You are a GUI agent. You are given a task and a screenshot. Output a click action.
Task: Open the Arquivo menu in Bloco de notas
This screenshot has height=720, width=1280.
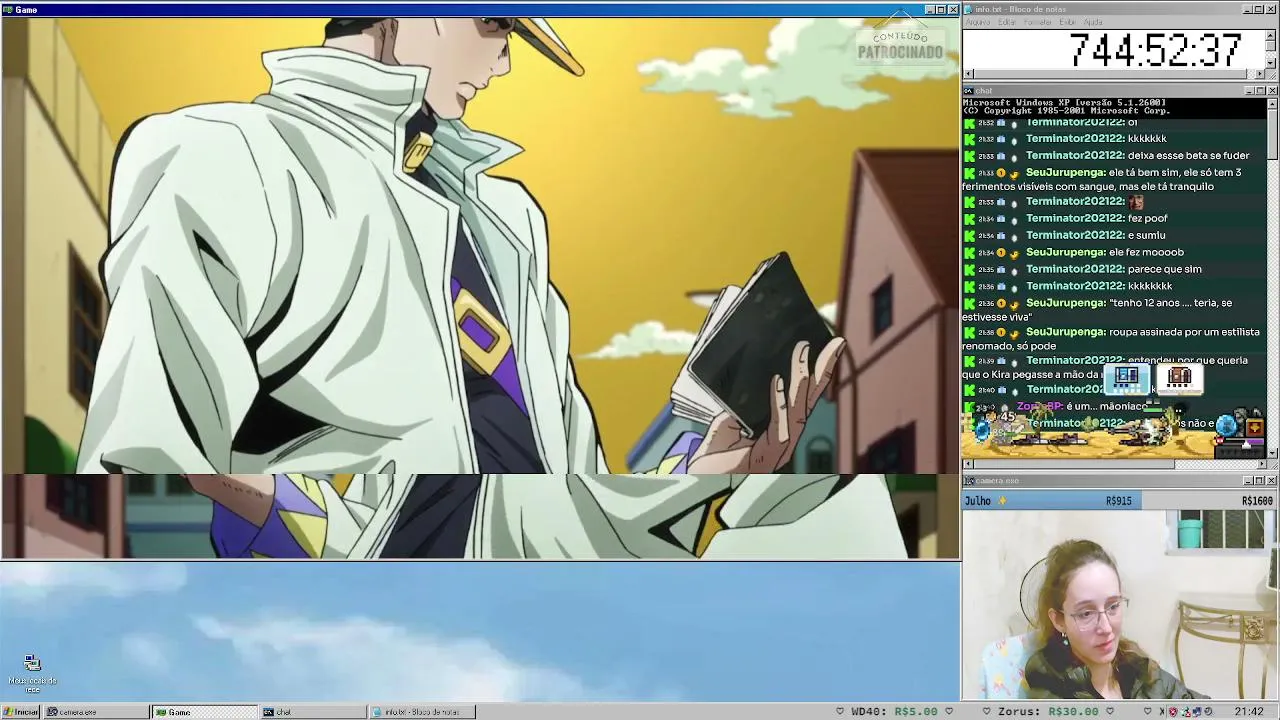[978, 22]
